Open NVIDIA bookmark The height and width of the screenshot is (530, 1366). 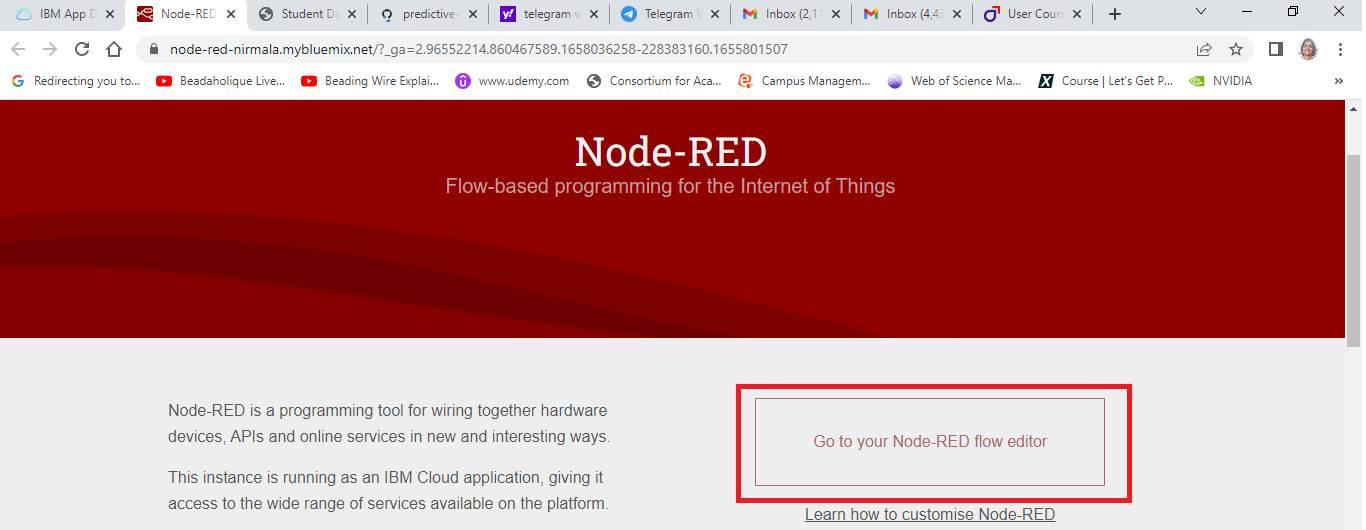[x=1220, y=81]
